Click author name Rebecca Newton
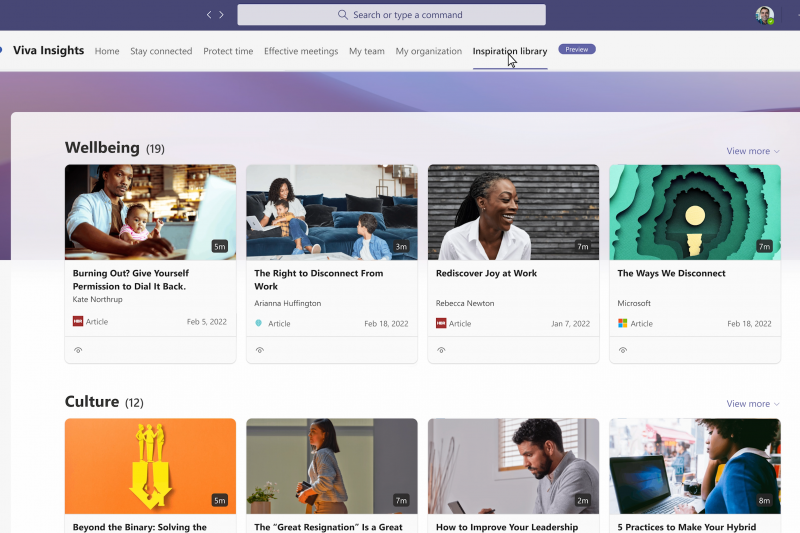Screen dimensions: 800x533 465,303
